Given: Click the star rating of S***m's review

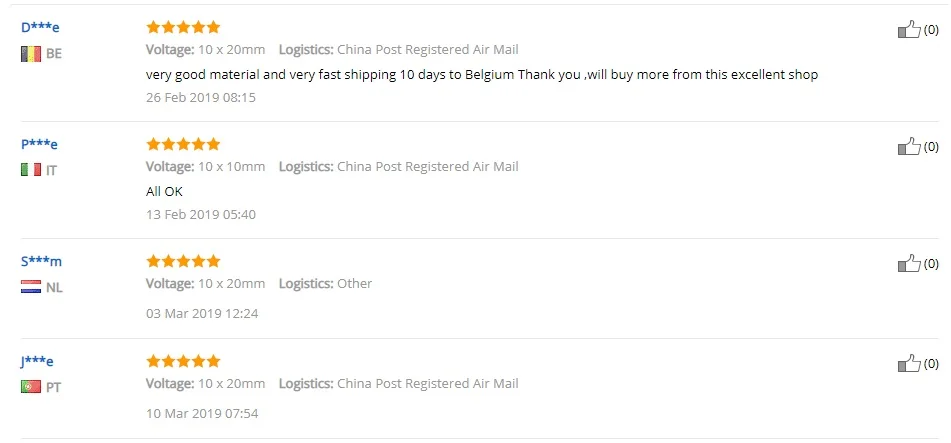Looking at the screenshot, I should 183,262.
